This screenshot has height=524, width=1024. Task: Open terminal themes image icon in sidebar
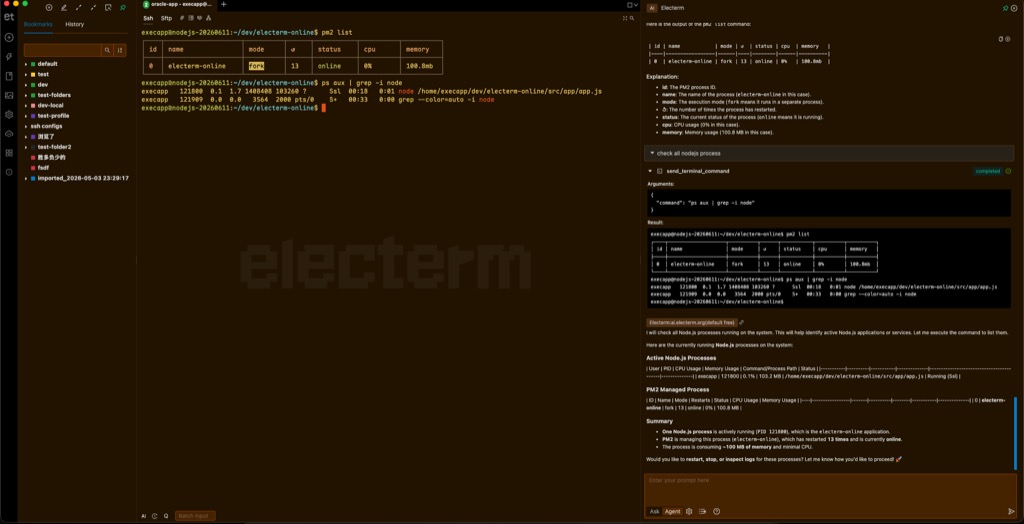[x=8, y=95]
